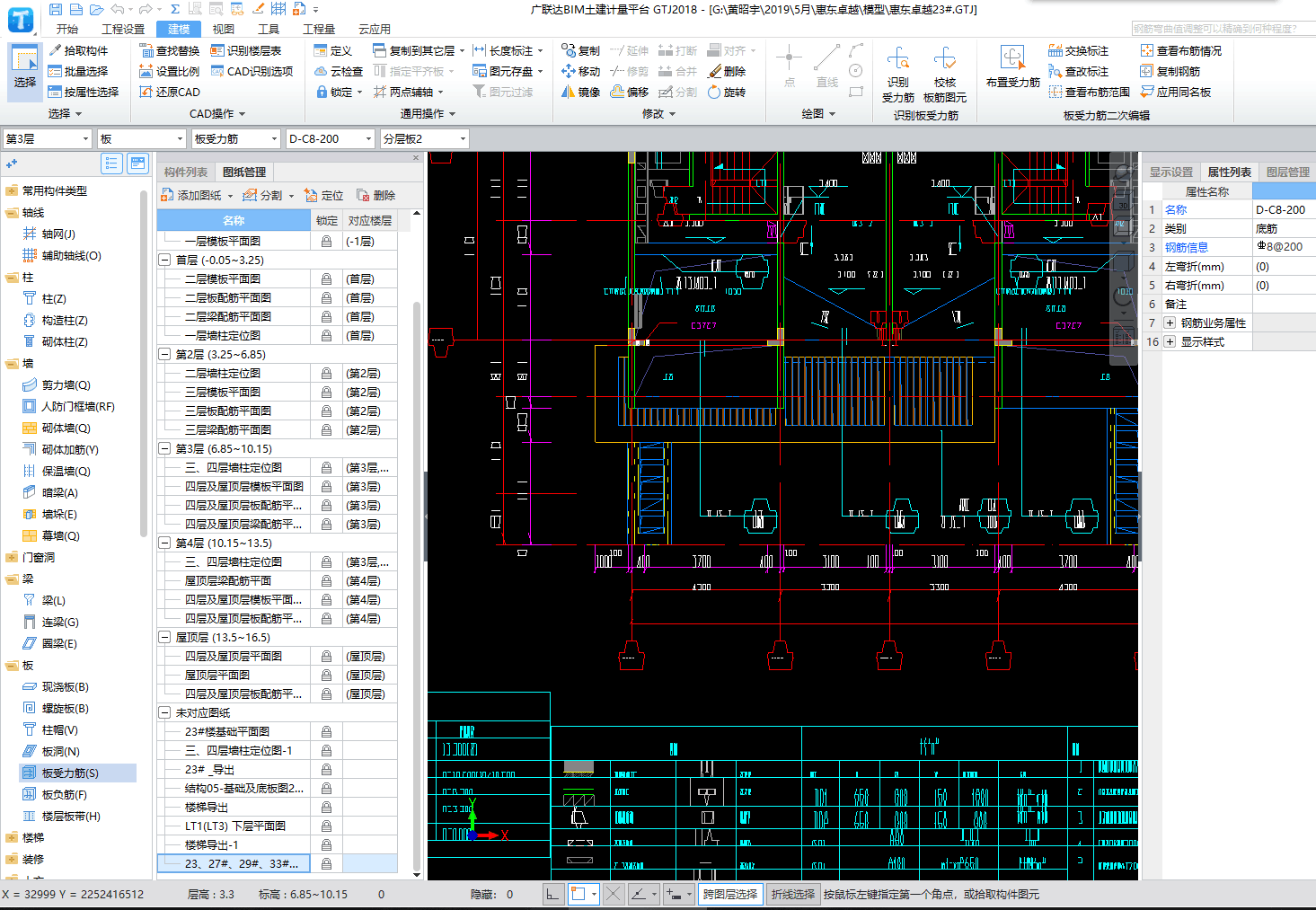The height and width of the screenshot is (910, 1316).
Task: Click 定位 in drawing management toolbar
Action: (324, 195)
